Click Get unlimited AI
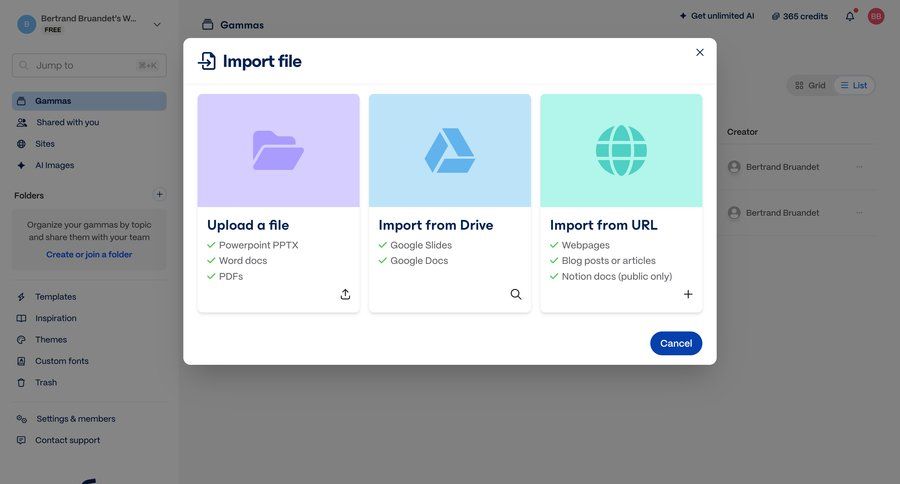900x484 pixels. tap(716, 16)
